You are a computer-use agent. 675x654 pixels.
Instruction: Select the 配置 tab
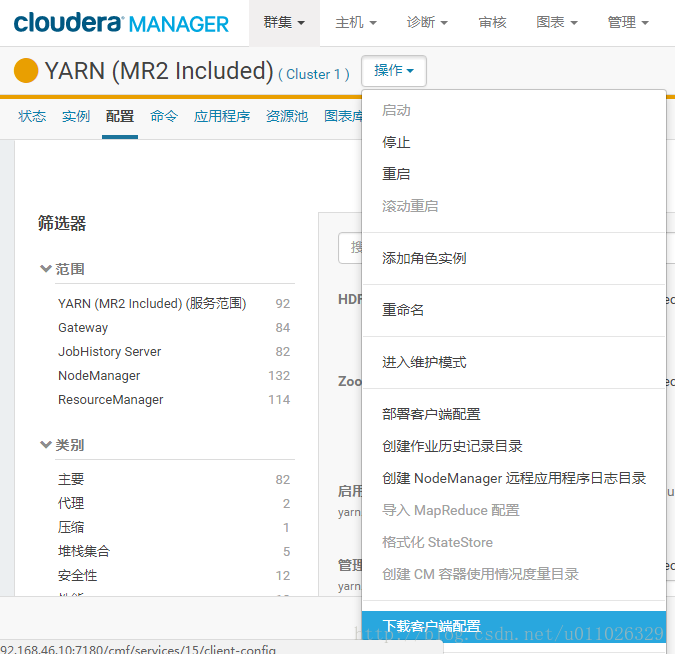(120, 116)
